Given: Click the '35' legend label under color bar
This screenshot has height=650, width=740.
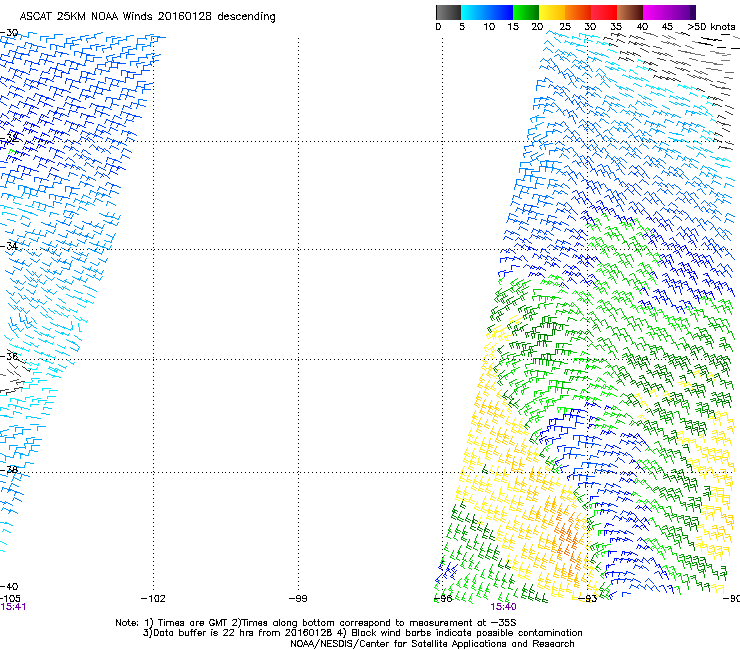Looking at the screenshot, I should pos(616,27).
